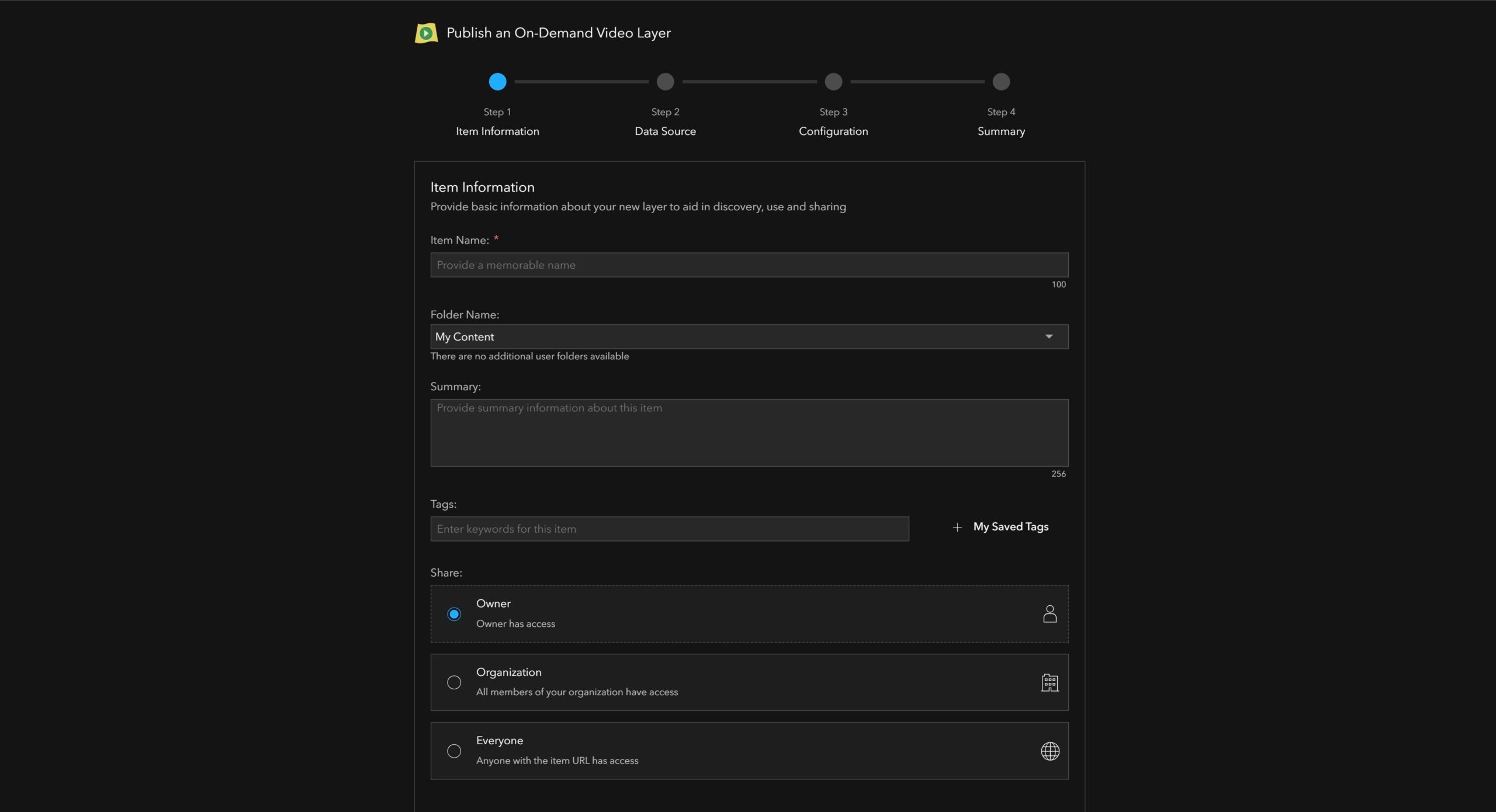Go to the Data Source step label
Image resolution: width=1496 pixels, height=812 pixels.
click(x=665, y=131)
